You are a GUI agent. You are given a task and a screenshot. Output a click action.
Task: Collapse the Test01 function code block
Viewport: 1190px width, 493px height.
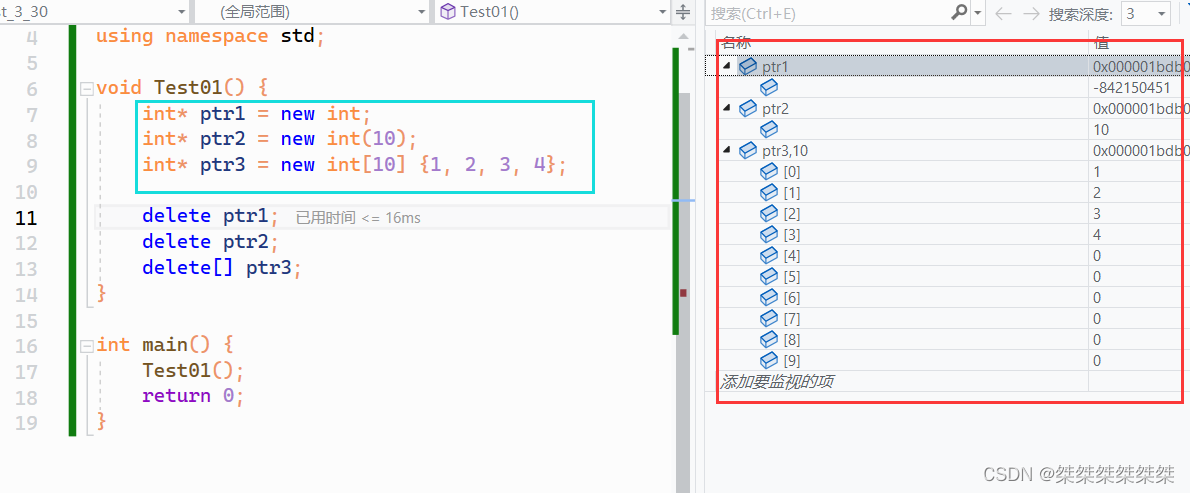(86, 88)
